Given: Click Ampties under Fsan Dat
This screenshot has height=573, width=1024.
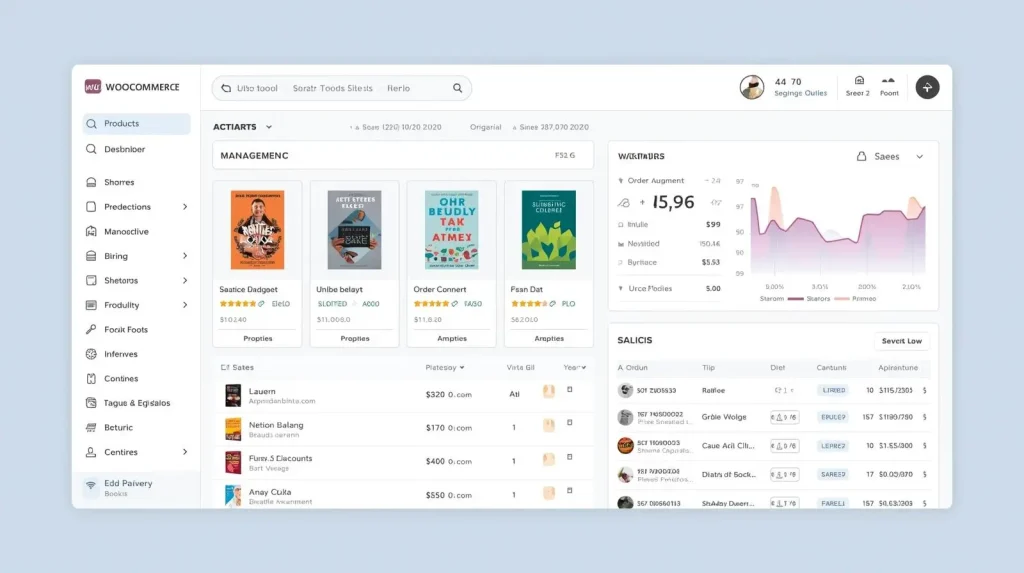Looking at the screenshot, I should [549, 338].
